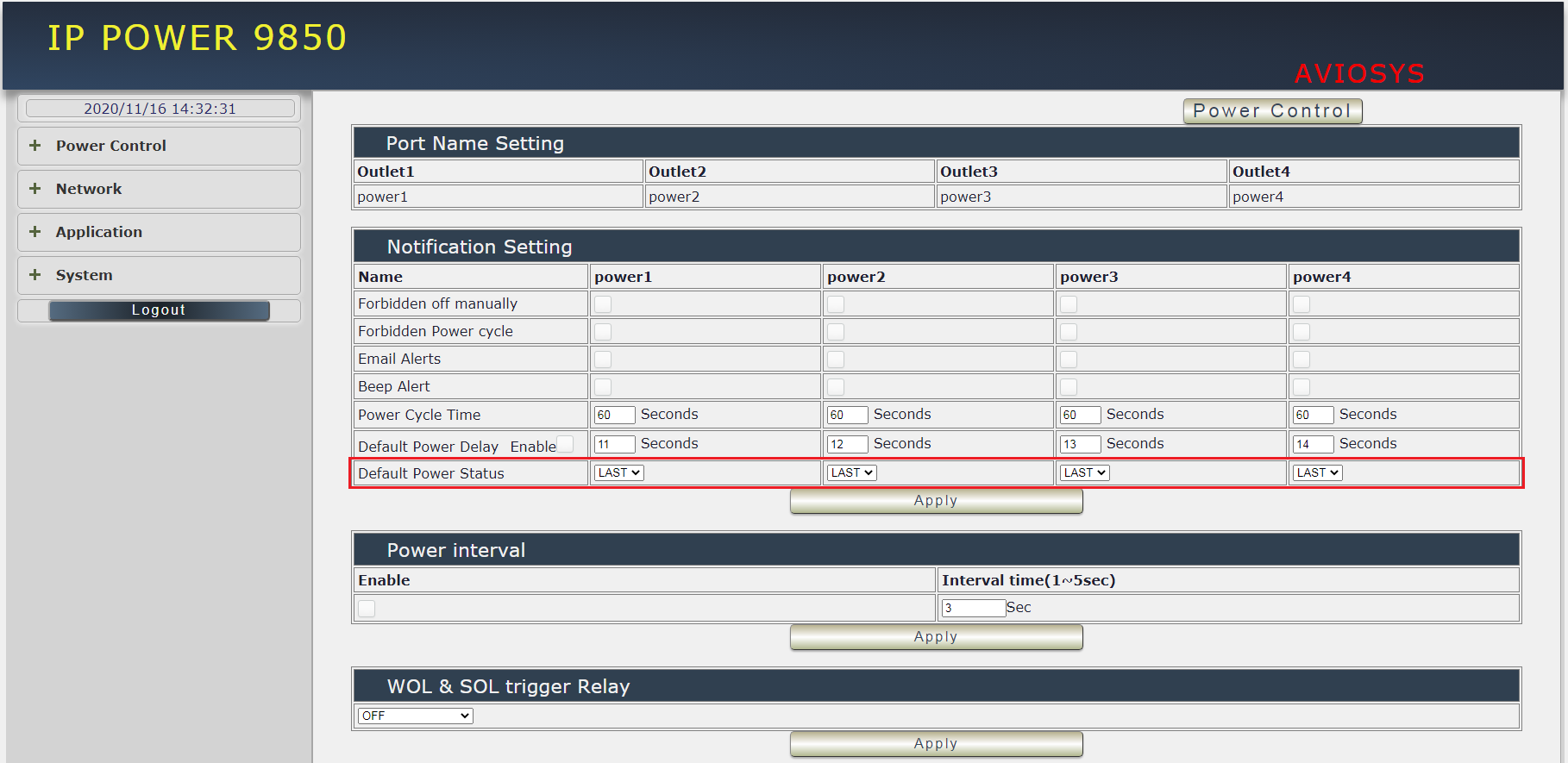Toggle Forbidden off manually for power3

point(1069,303)
